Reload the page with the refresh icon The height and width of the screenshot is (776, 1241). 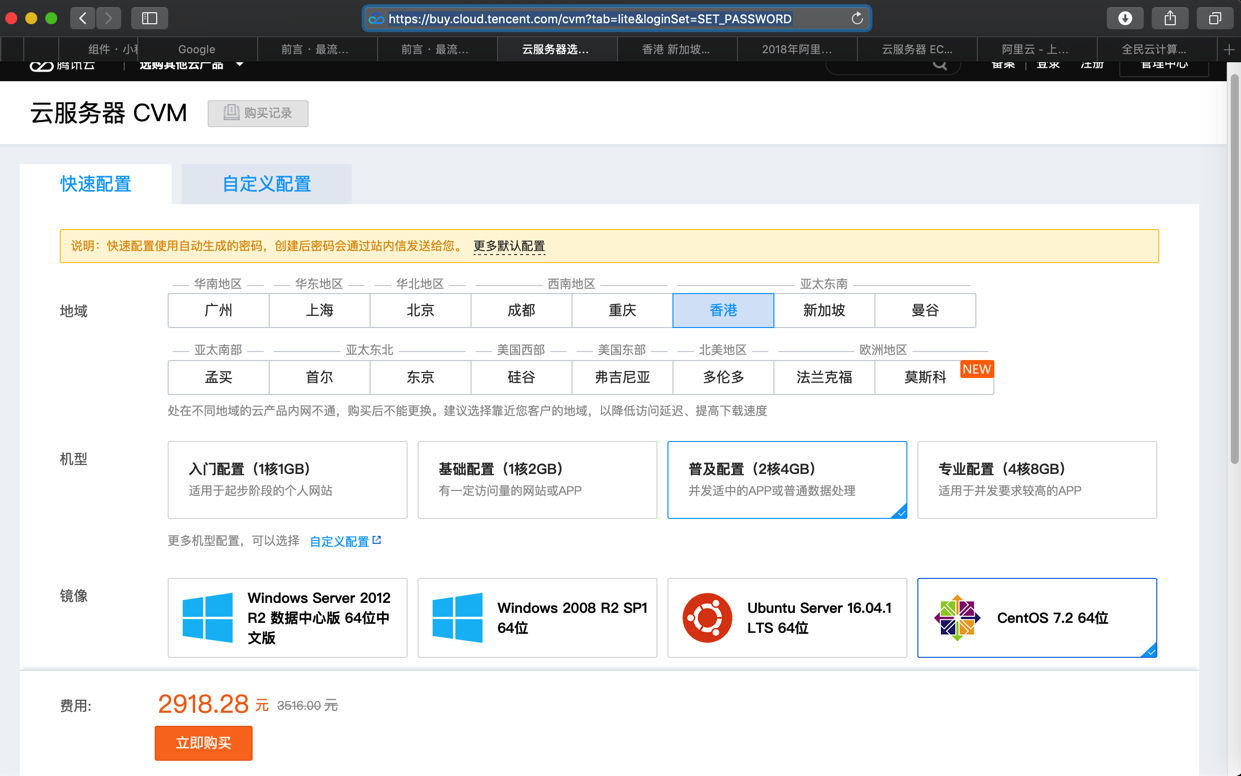(x=857, y=18)
